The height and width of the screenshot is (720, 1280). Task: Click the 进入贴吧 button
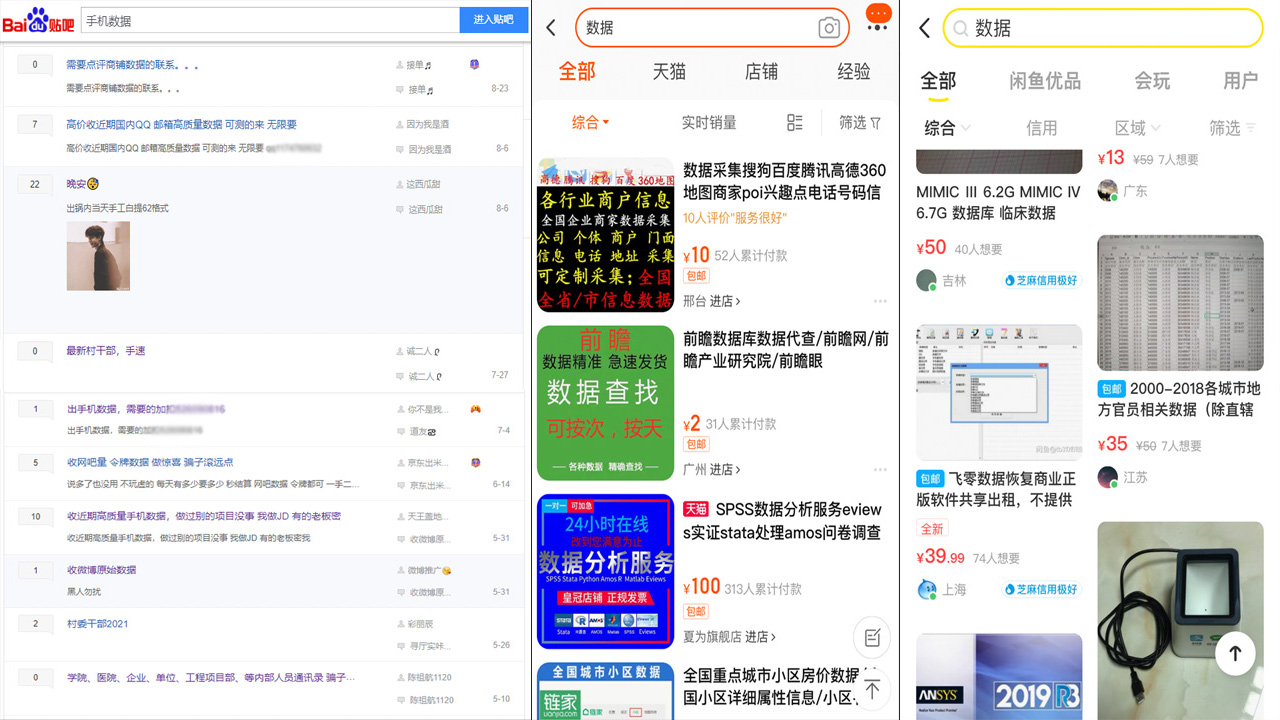click(x=493, y=20)
